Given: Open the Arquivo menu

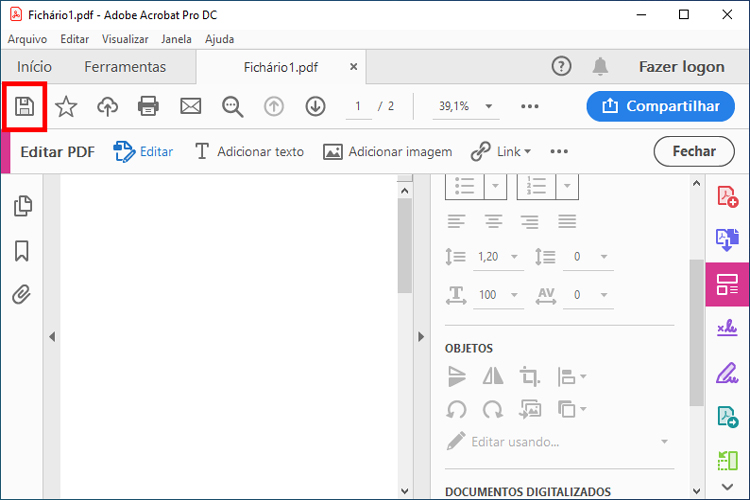Looking at the screenshot, I should tap(27, 39).
